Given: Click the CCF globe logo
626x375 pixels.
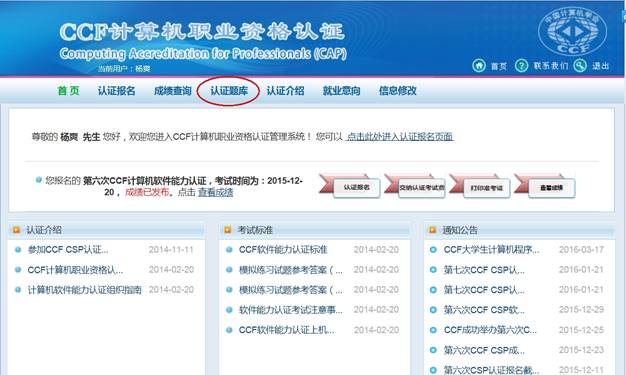Looking at the screenshot, I should pyautogui.click(x=573, y=31).
